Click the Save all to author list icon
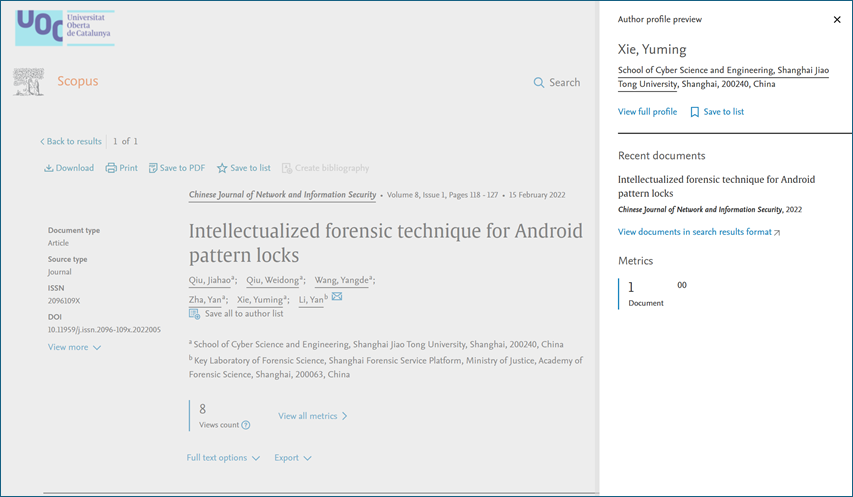Viewport: 853px width, 497px height. pyautogui.click(x=195, y=313)
